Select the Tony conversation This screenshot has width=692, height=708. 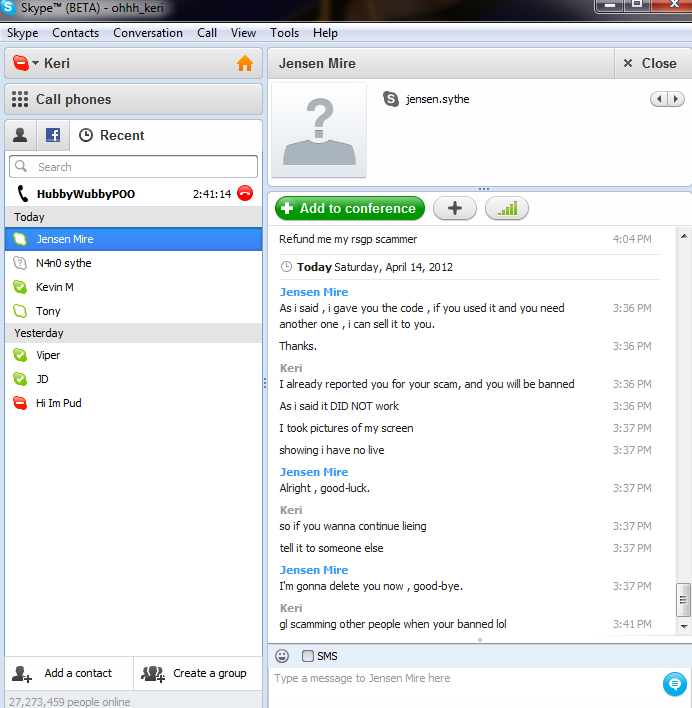[133, 311]
